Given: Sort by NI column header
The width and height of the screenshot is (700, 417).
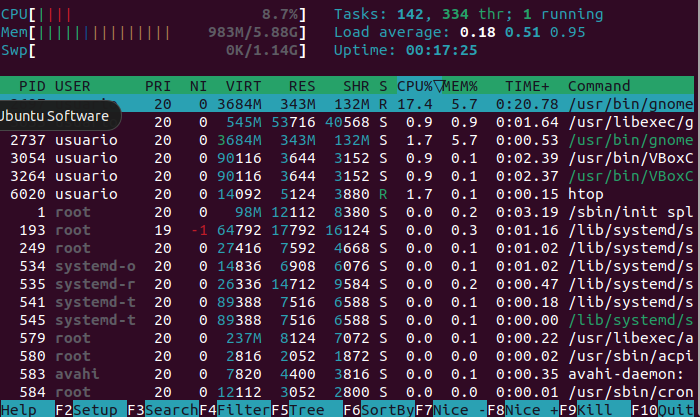Looking at the screenshot, I should [x=198, y=86].
